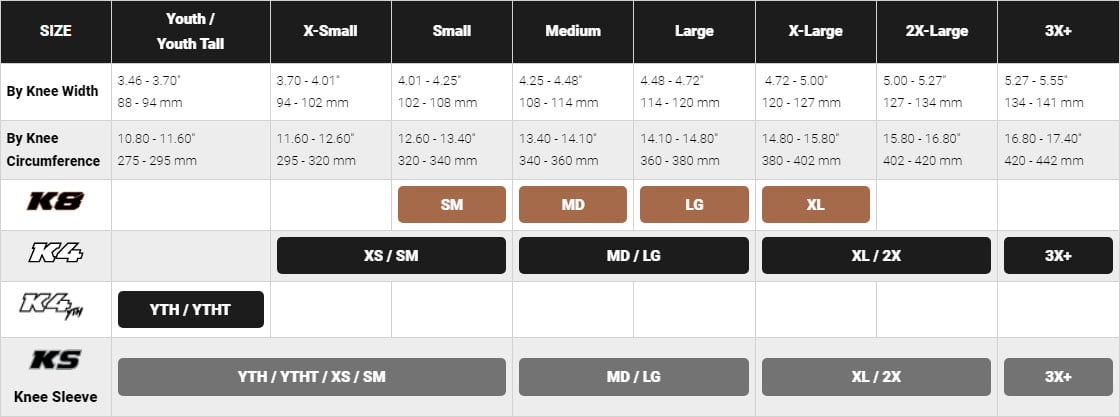Viewport: 1120px width, 417px height.
Task: Pick the K4 MD / LG option
Action: [x=633, y=255]
